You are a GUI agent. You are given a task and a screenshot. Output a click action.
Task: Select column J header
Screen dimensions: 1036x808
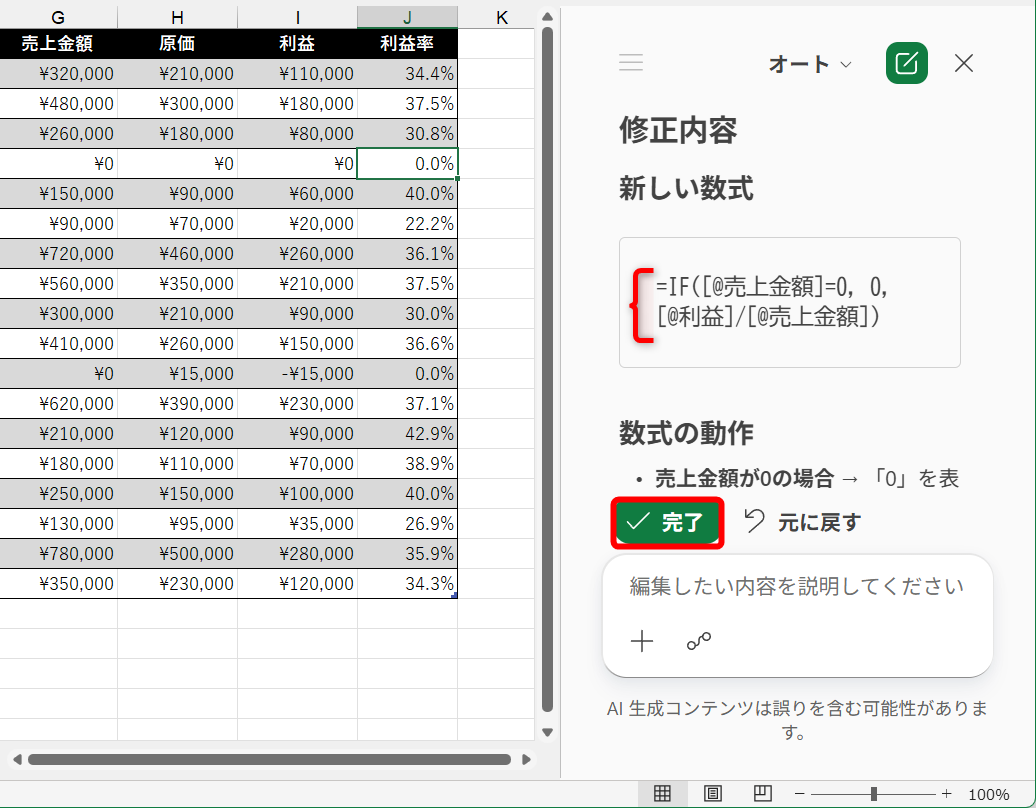coord(407,17)
